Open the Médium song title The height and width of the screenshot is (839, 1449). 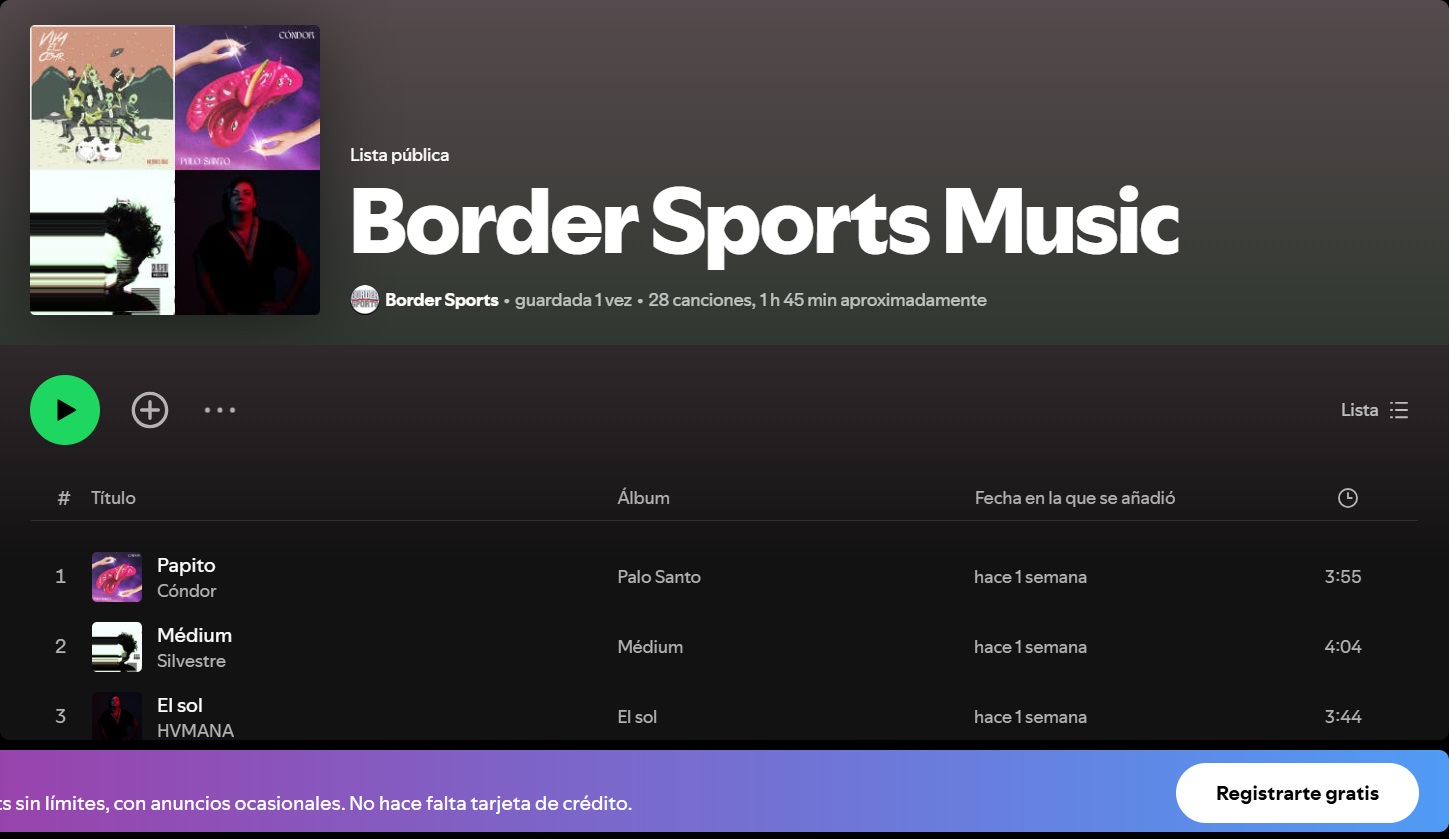click(194, 635)
